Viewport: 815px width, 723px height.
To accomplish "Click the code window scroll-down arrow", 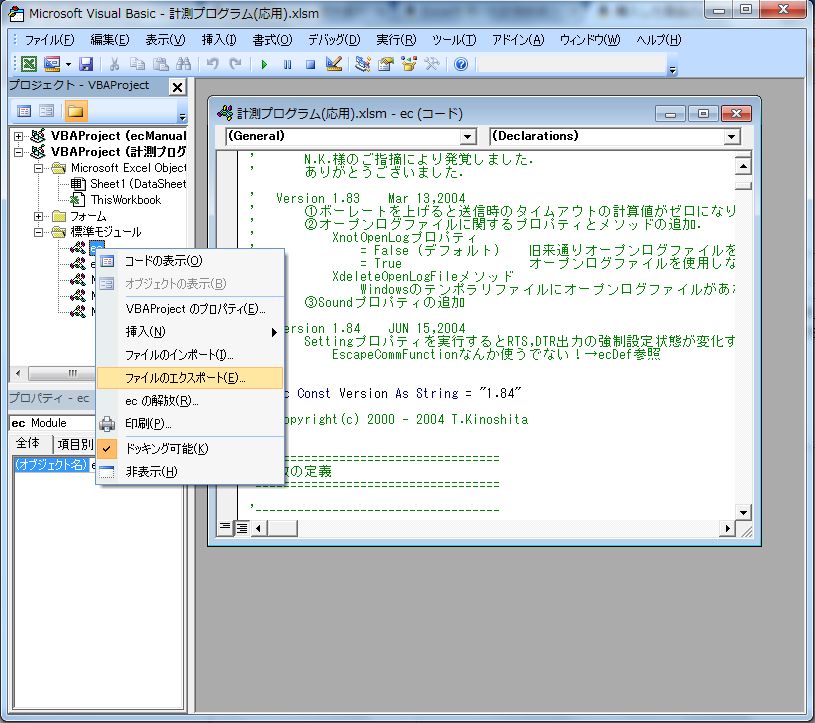I will (x=743, y=512).
